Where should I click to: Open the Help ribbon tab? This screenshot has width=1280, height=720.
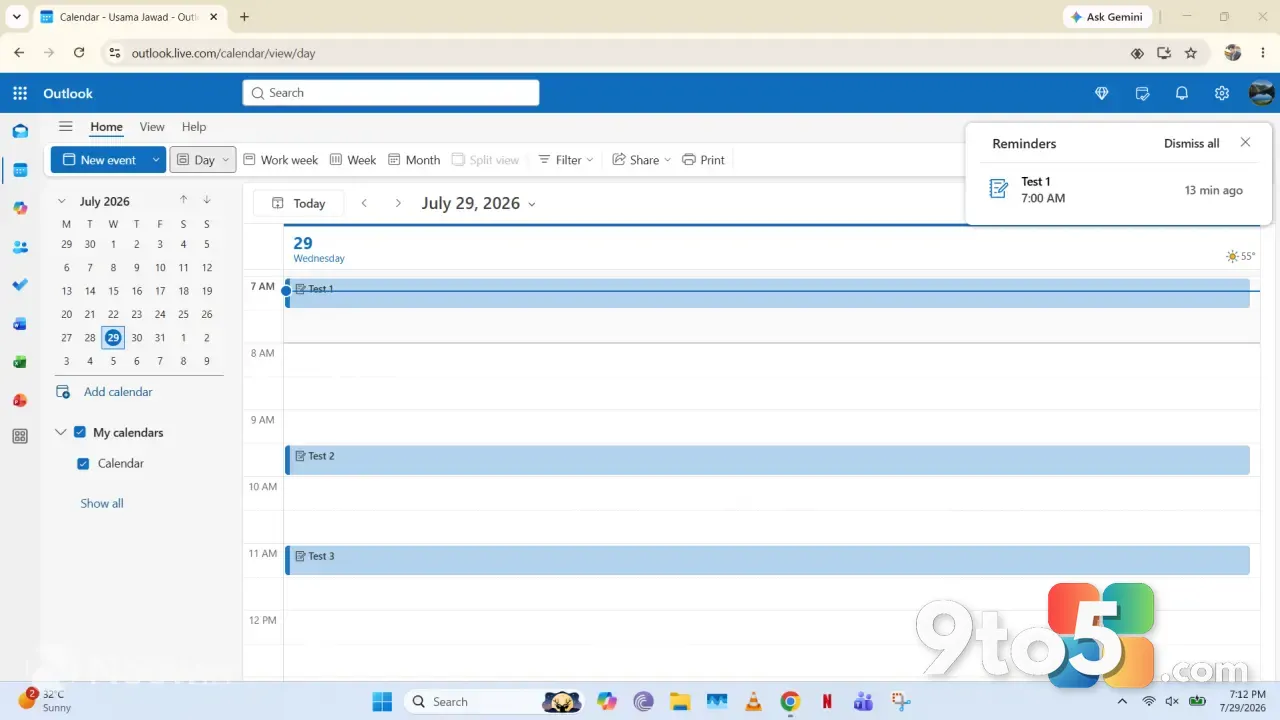pos(194,127)
